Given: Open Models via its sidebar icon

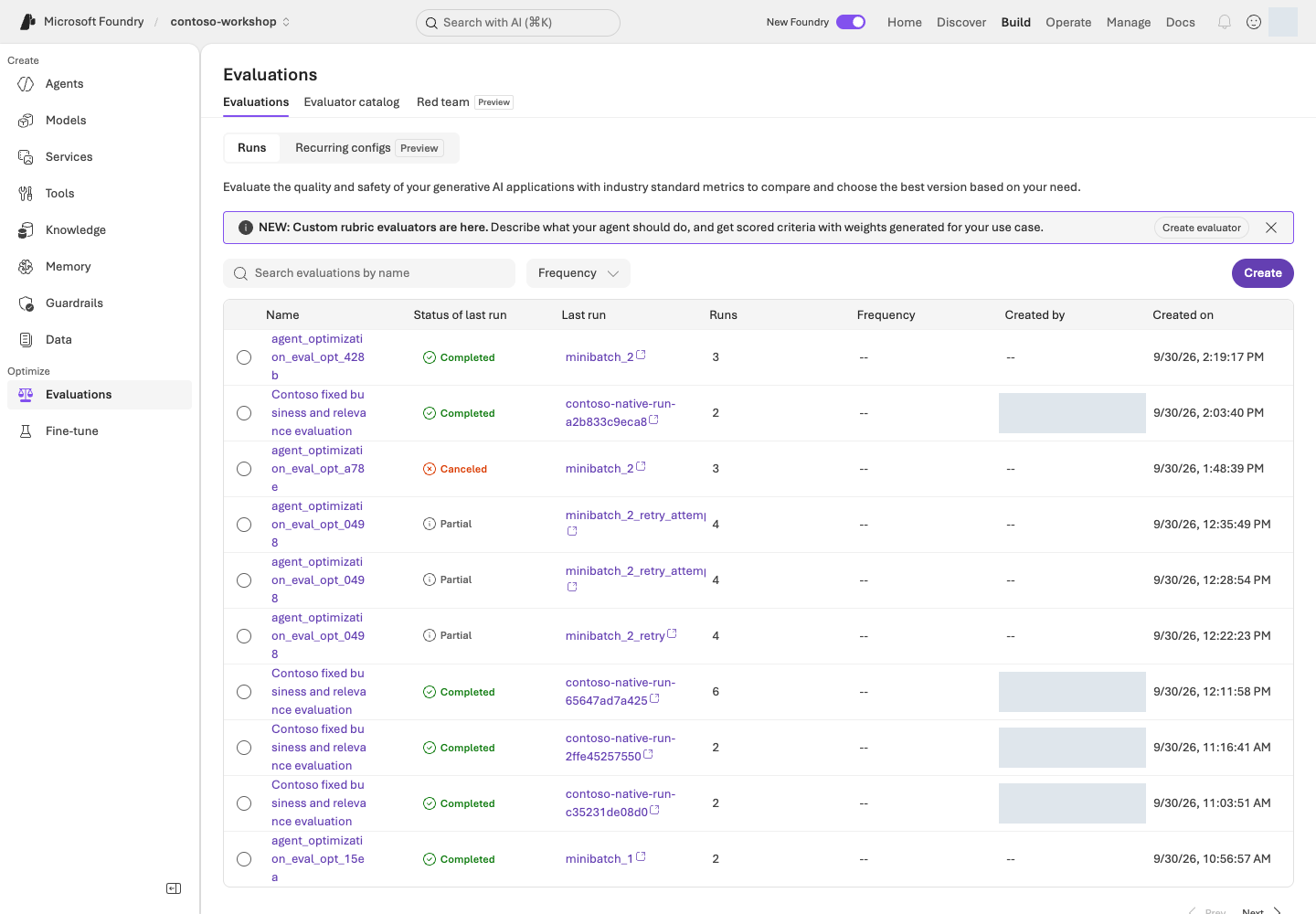Looking at the screenshot, I should click(x=26, y=121).
